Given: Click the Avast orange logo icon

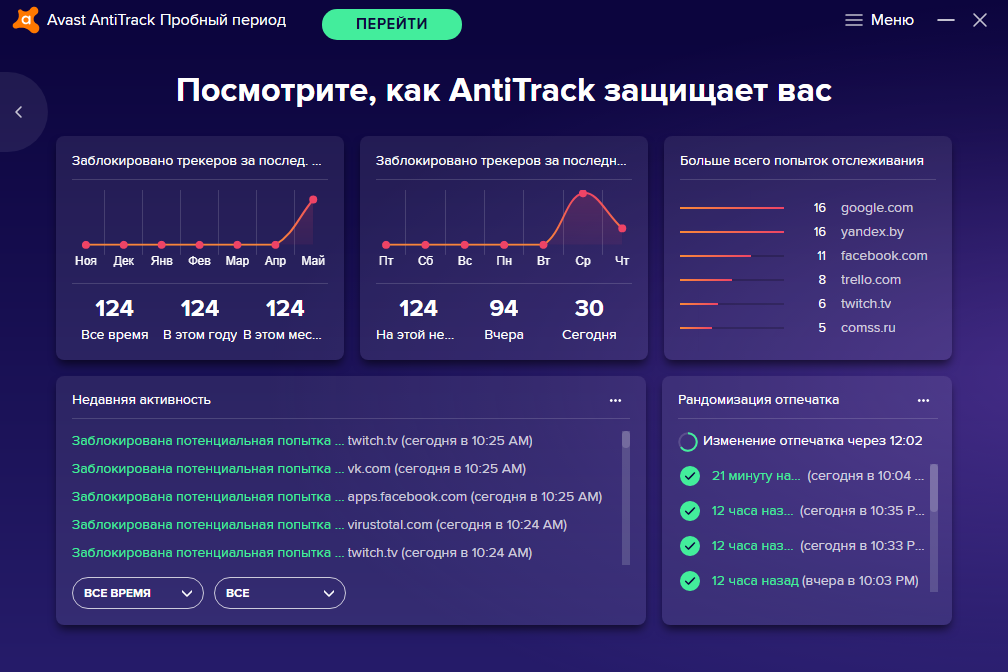Looking at the screenshot, I should pyautogui.click(x=26, y=20).
